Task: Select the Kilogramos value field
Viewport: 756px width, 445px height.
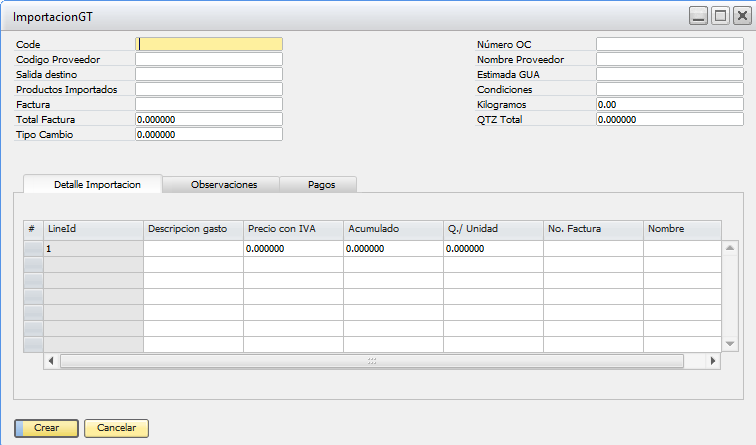Action: 669,104
